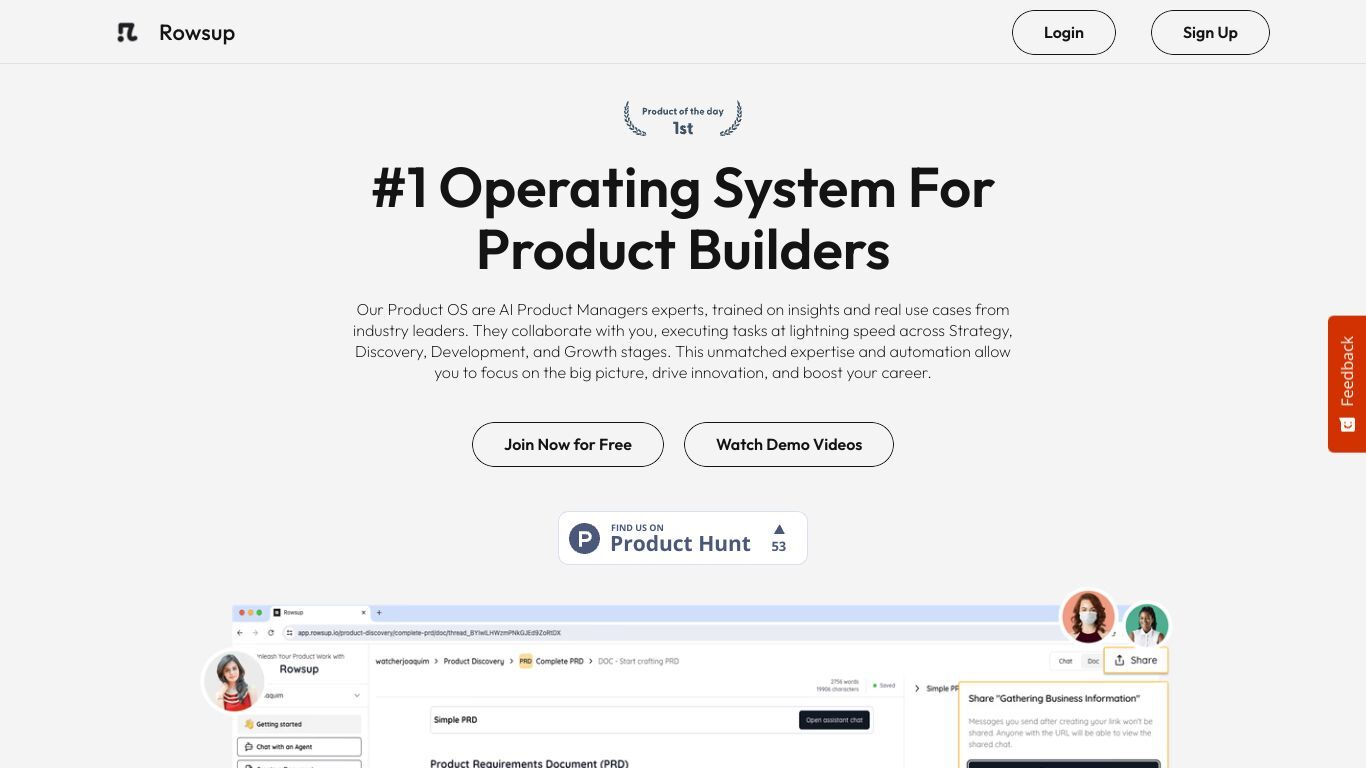Select the Chat tab in demo screenshot
1366x768 pixels.
pyautogui.click(x=1065, y=661)
